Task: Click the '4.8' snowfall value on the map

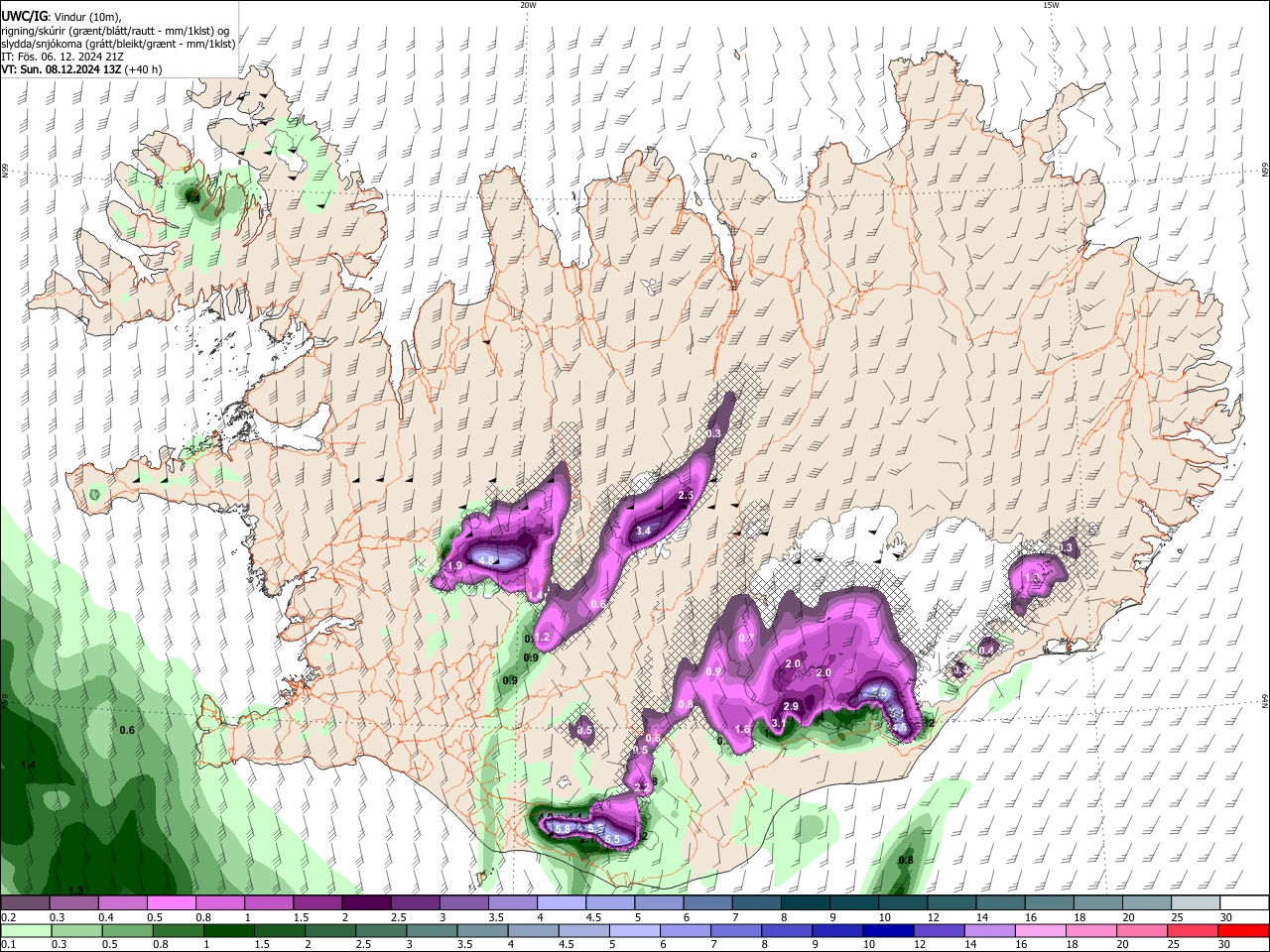Action: click(486, 561)
